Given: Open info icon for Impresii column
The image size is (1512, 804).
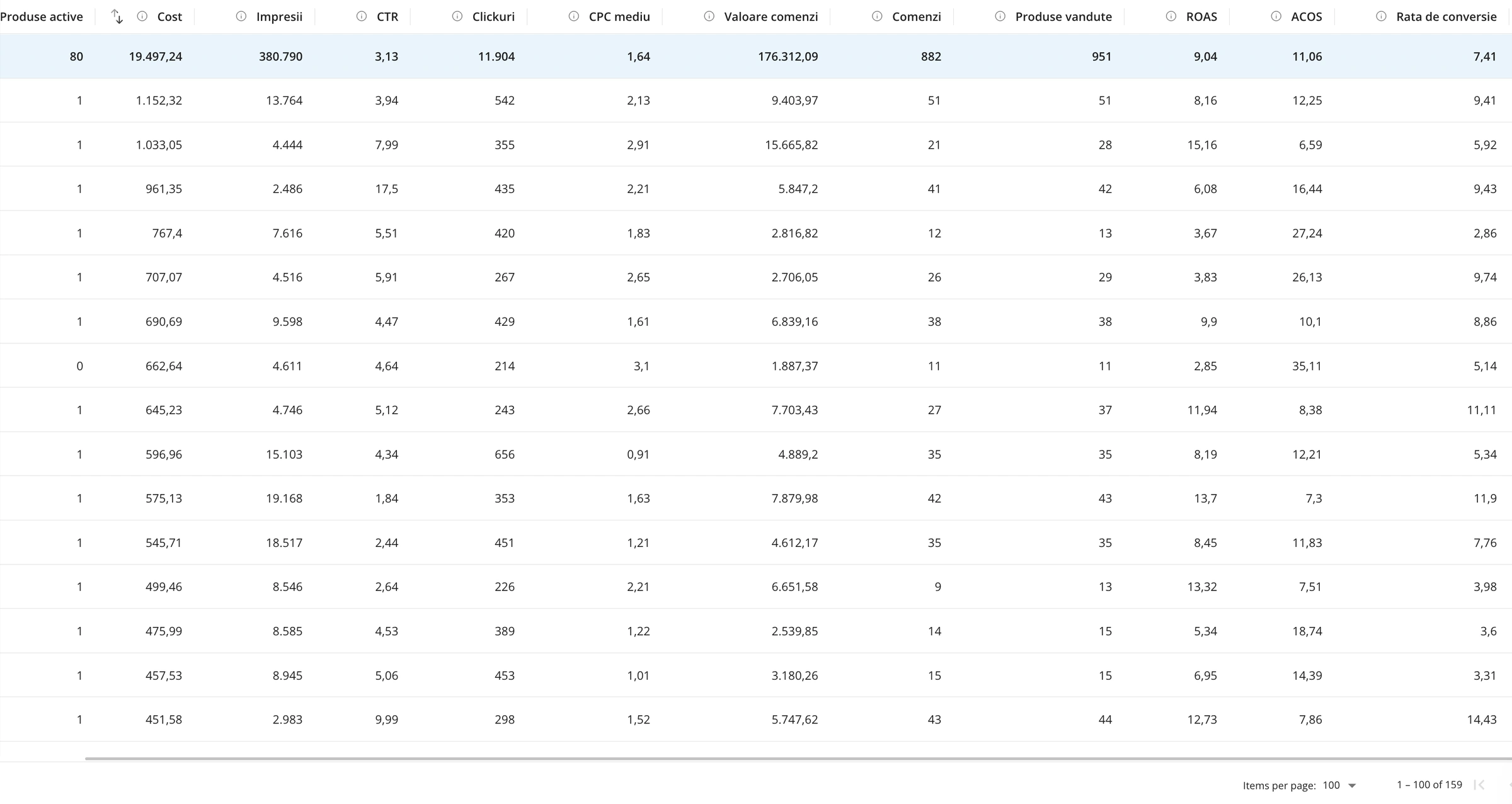Looking at the screenshot, I should [x=241, y=16].
